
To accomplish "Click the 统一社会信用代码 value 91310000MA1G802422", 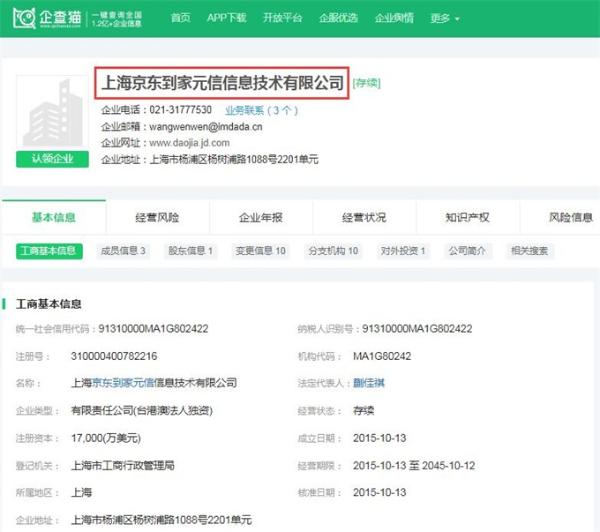I will [x=153, y=329].
